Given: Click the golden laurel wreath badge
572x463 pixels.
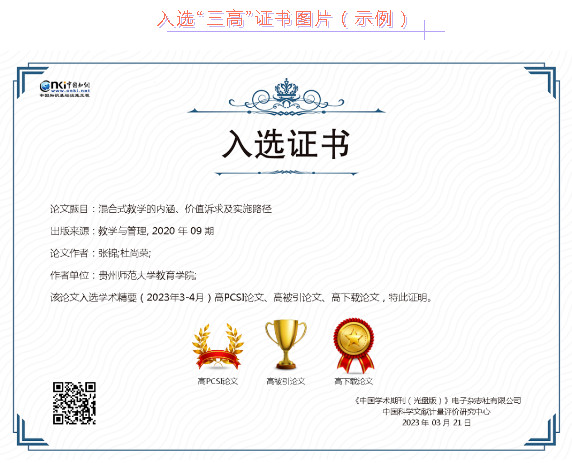Looking at the screenshot, I should [218, 347].
